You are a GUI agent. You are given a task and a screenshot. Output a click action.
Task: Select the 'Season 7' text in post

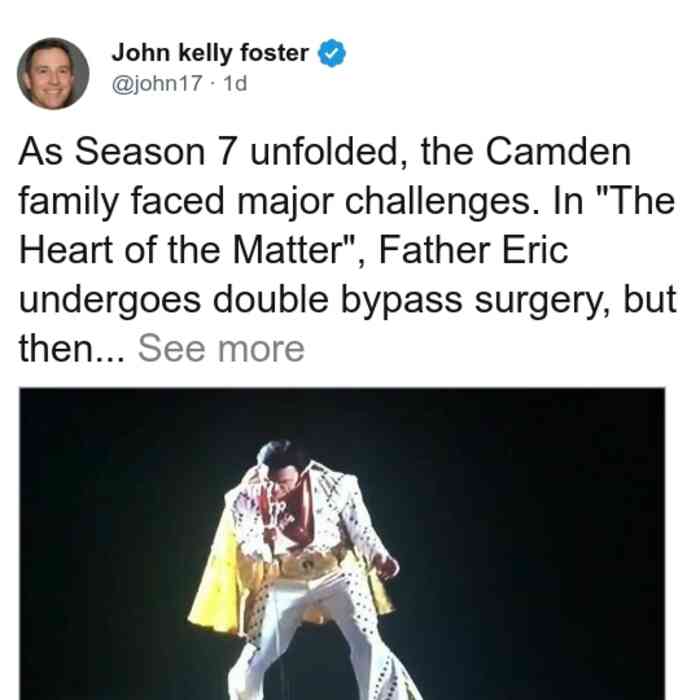[x=154, y=151]
